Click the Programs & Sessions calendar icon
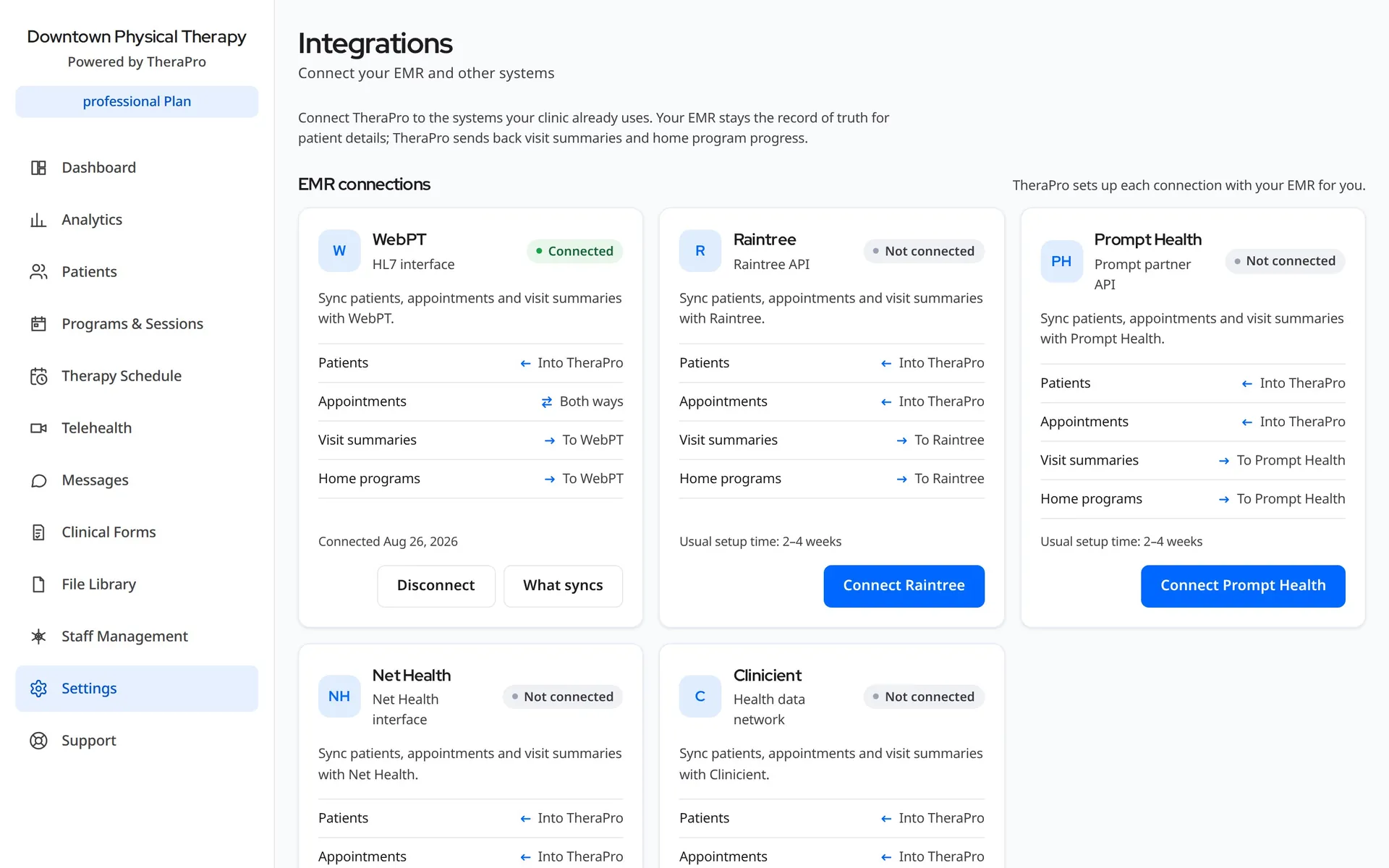Screen dimensions: 1389x868 pos(38,324)
